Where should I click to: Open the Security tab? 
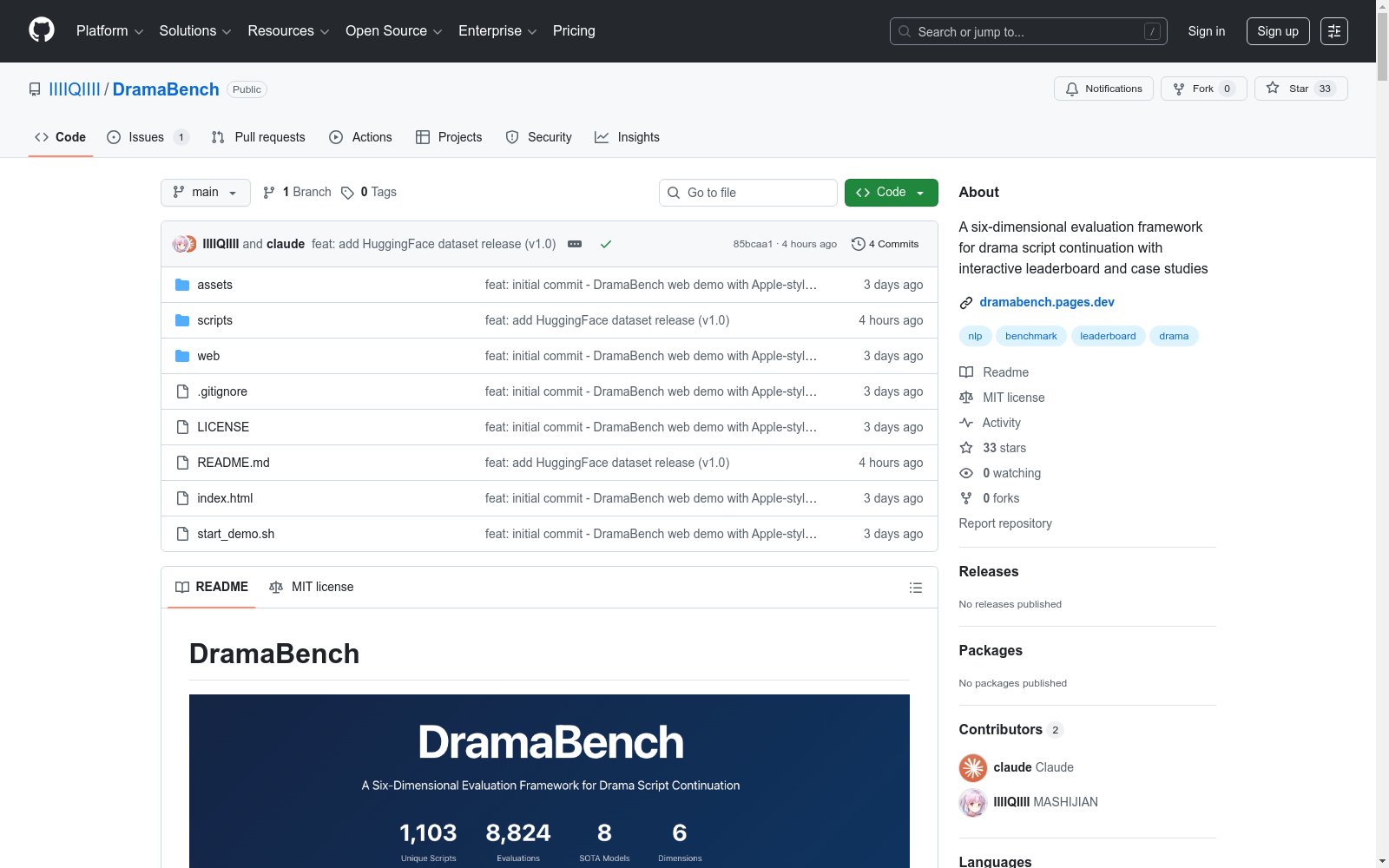(x=538, y=137)
